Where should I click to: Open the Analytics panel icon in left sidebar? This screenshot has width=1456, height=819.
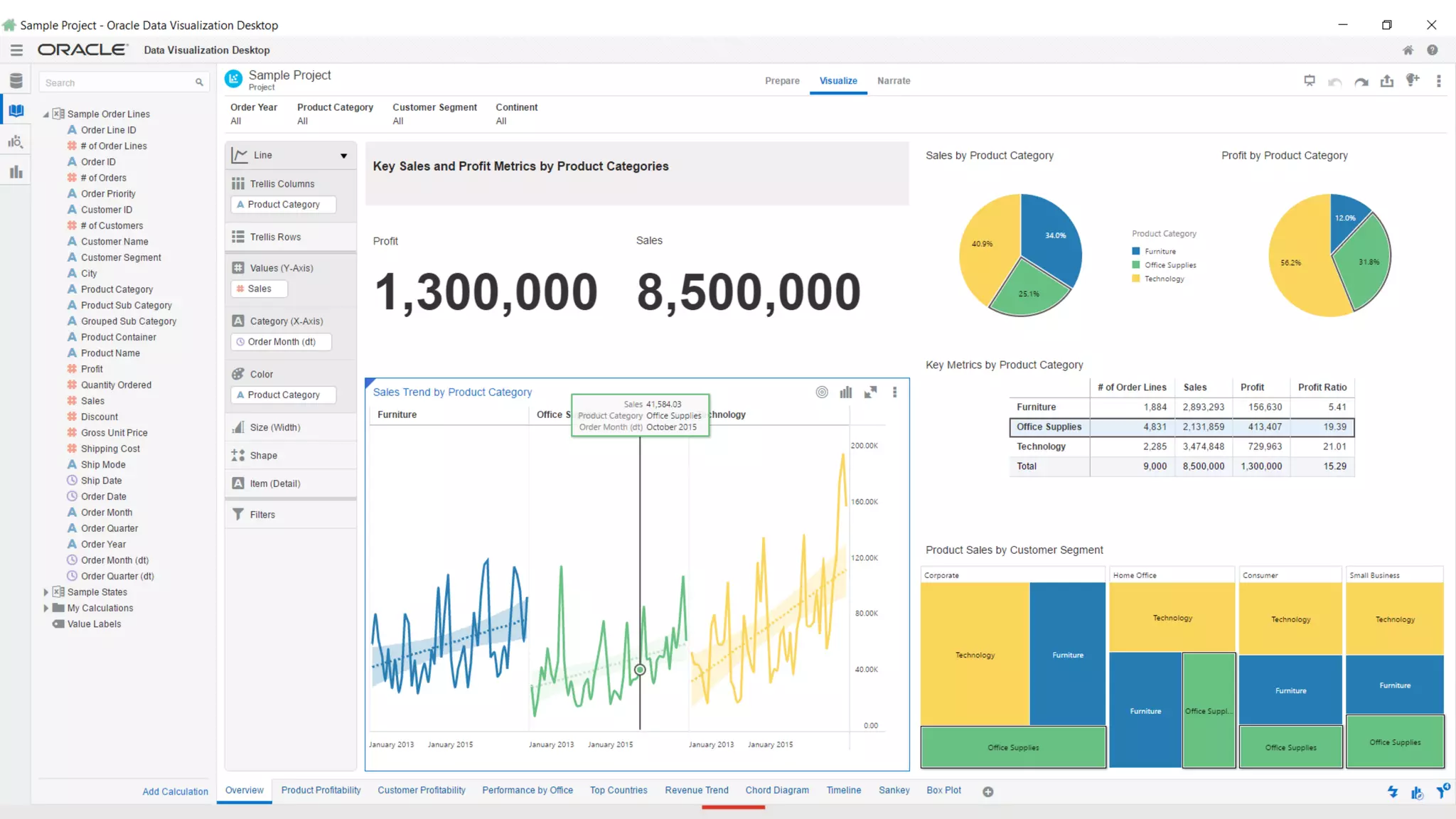point(16,141)
